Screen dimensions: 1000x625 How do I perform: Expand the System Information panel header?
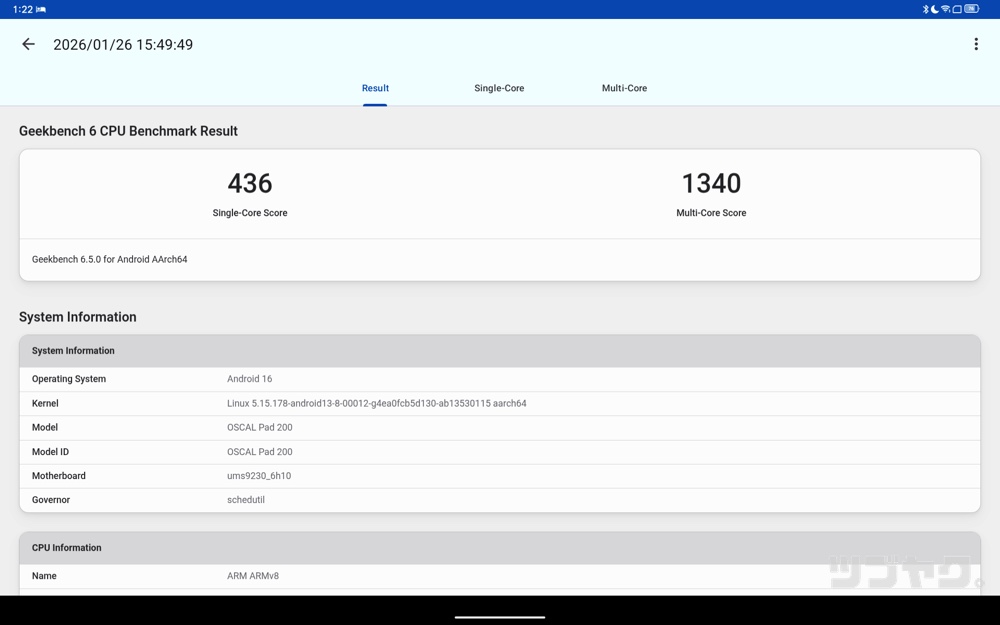(500, 350)
